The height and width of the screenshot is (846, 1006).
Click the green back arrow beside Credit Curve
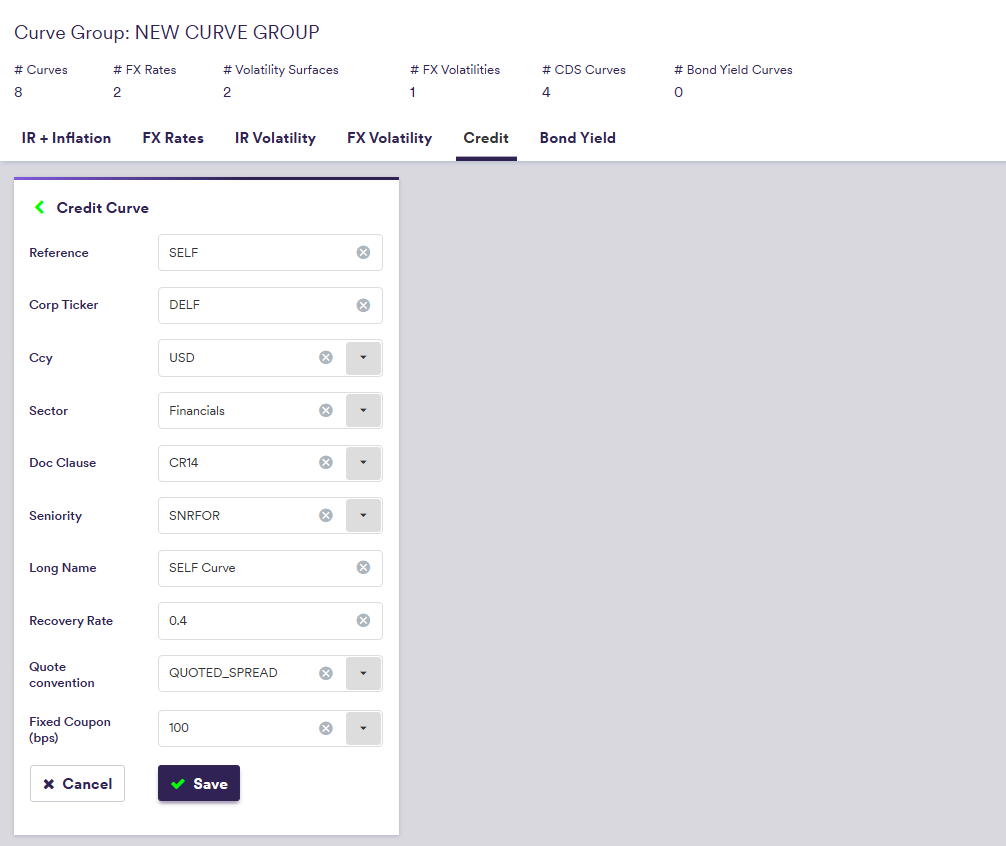tap(40, 208)
